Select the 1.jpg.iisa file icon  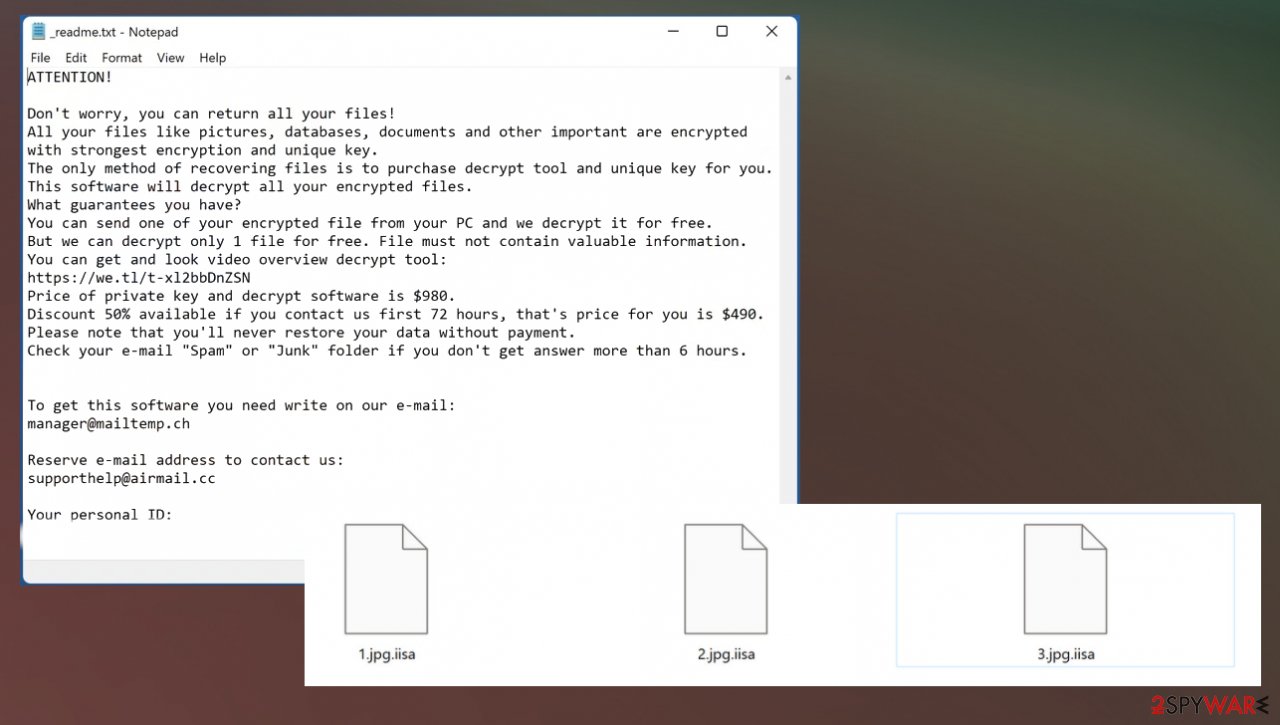[386, 578]
